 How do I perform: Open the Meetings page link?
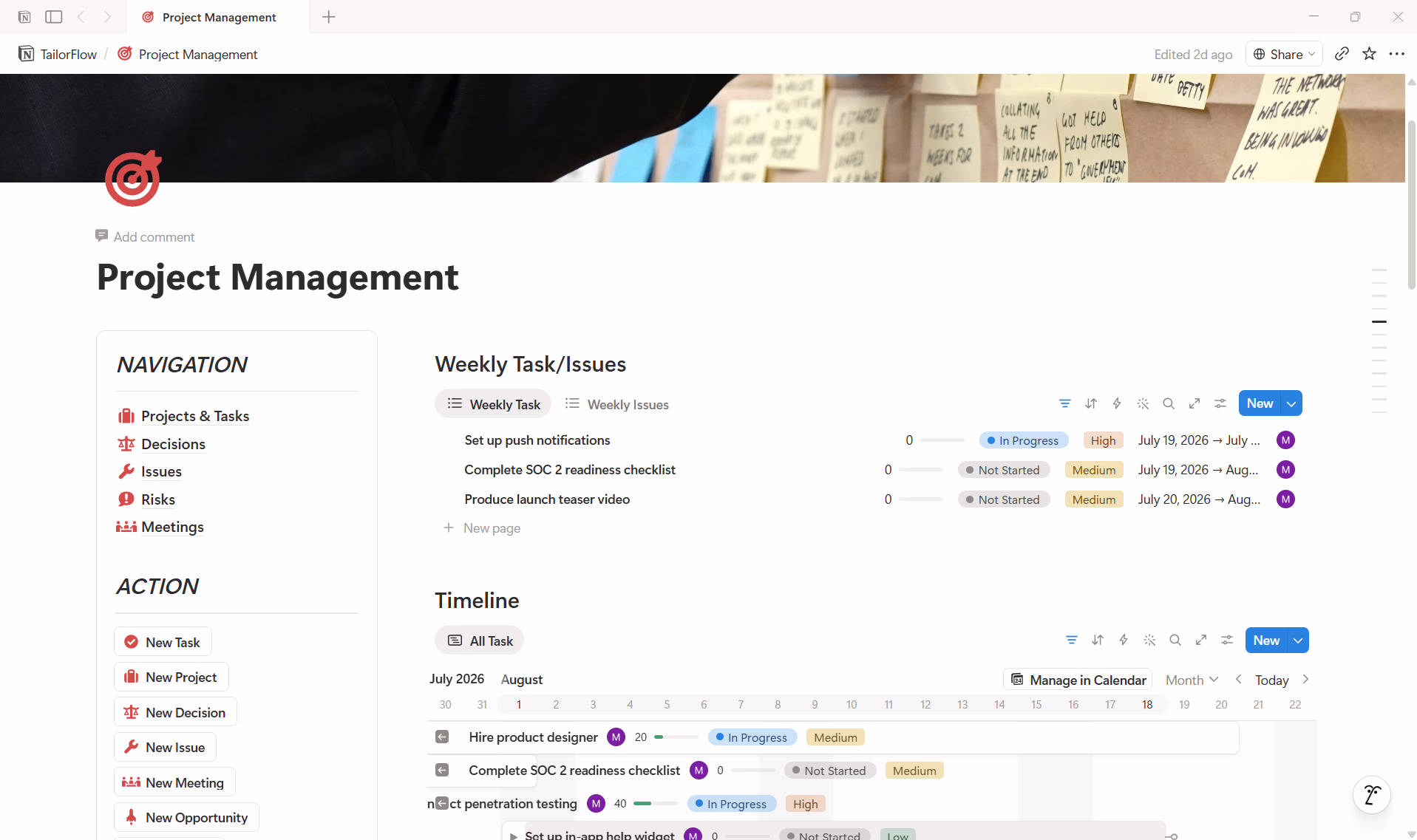tap(172, 527)
